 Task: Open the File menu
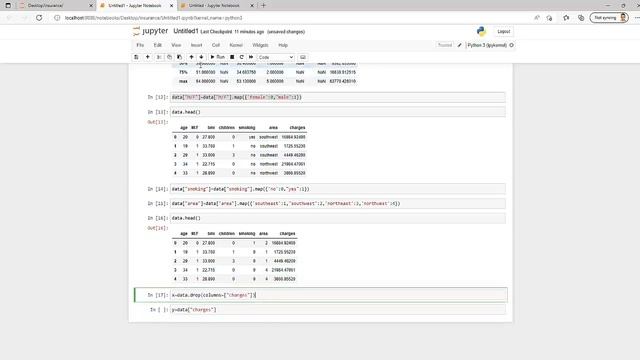[x=140, y=45]
